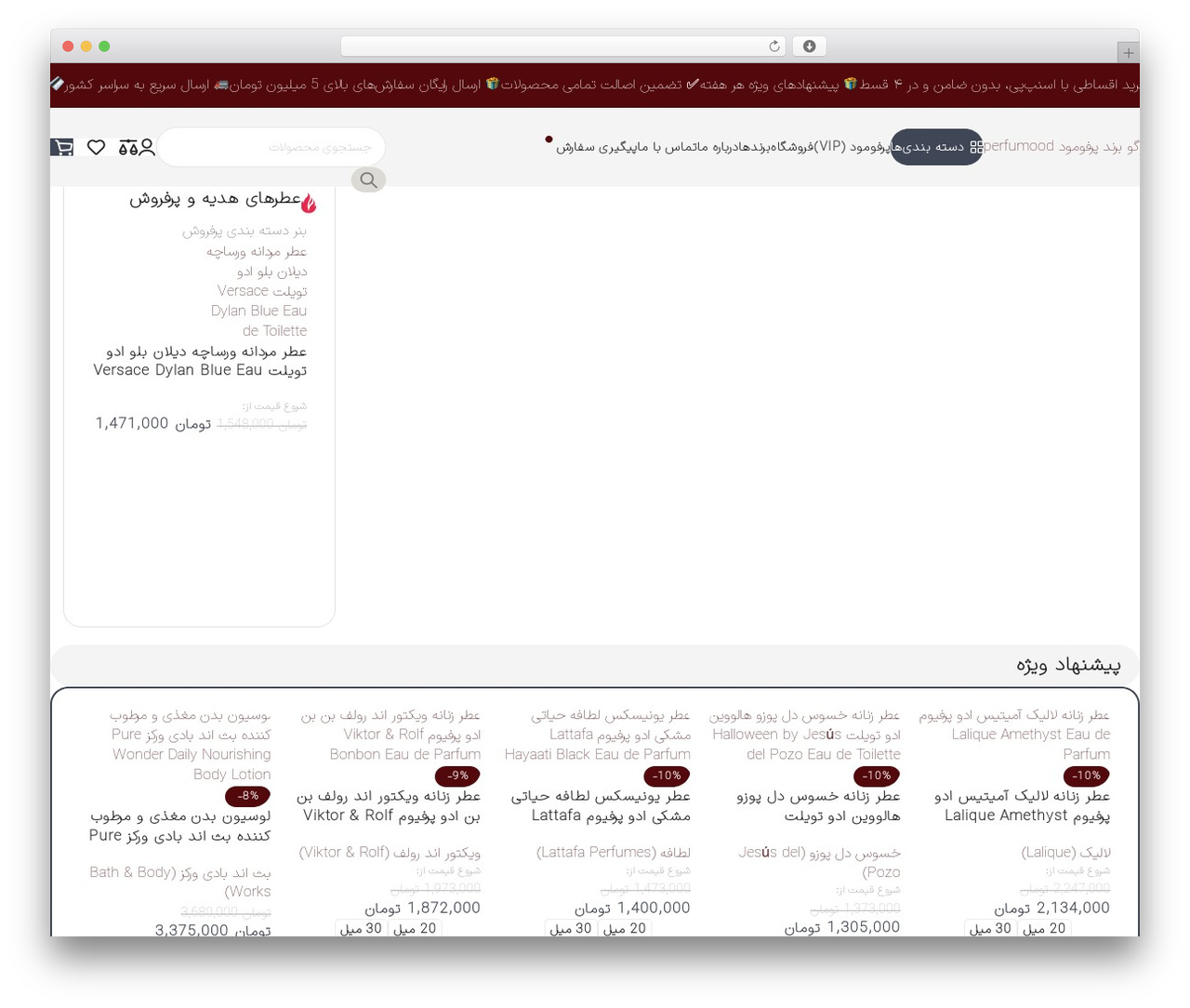Open the فروشگاه menu item

[791, 147]
